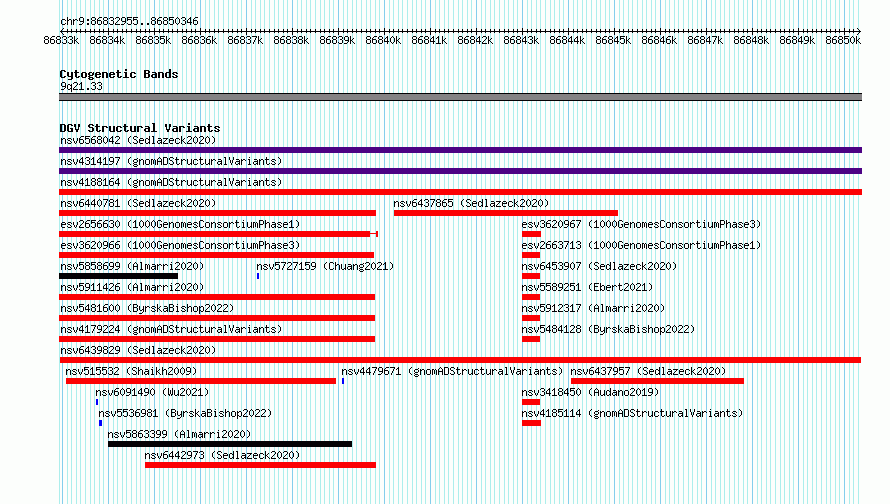Click the Cytogenetic Bands track title
The width and height of the screenshot is (890, 504).
(119, 74)
